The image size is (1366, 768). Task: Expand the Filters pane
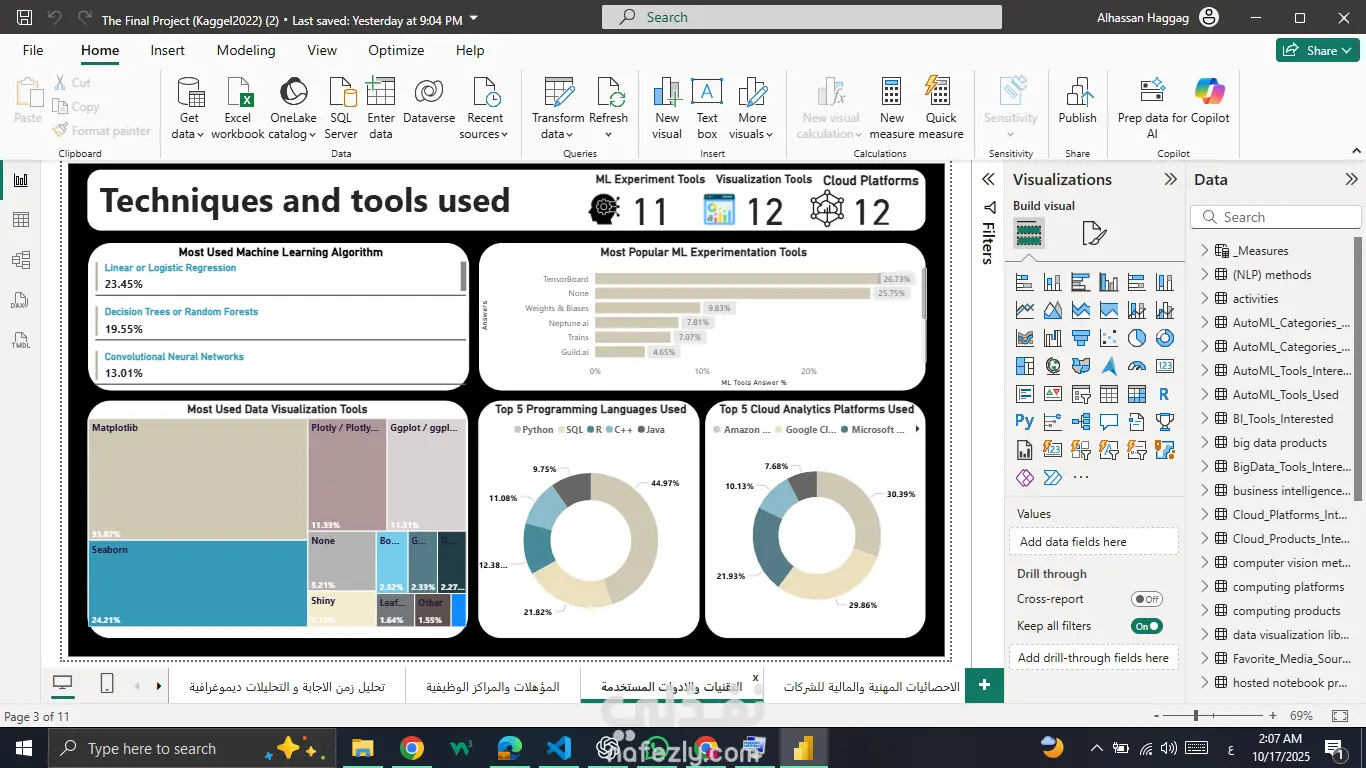pyautogui.click(x=988, y=180)
